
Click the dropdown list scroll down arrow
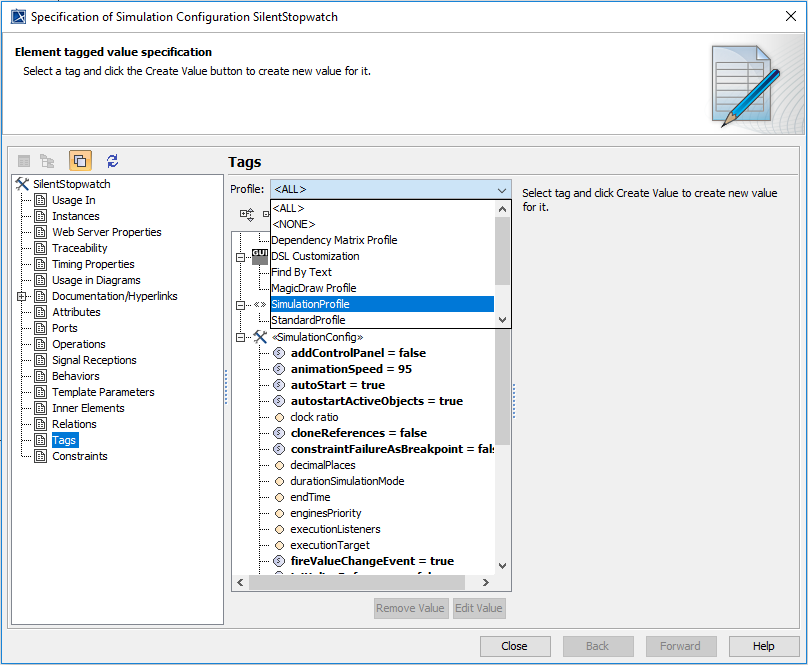502,320
